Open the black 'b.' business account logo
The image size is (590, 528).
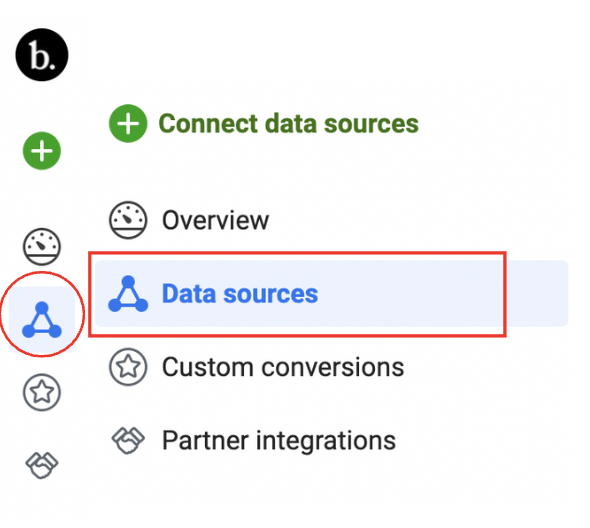(42, 55)
